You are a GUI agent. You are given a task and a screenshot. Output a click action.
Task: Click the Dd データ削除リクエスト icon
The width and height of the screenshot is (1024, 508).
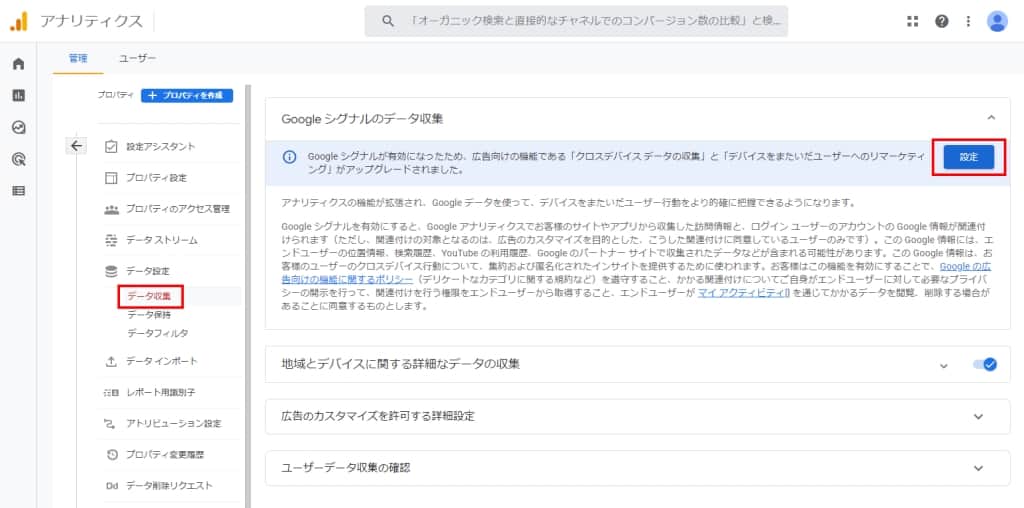(111, 486)
